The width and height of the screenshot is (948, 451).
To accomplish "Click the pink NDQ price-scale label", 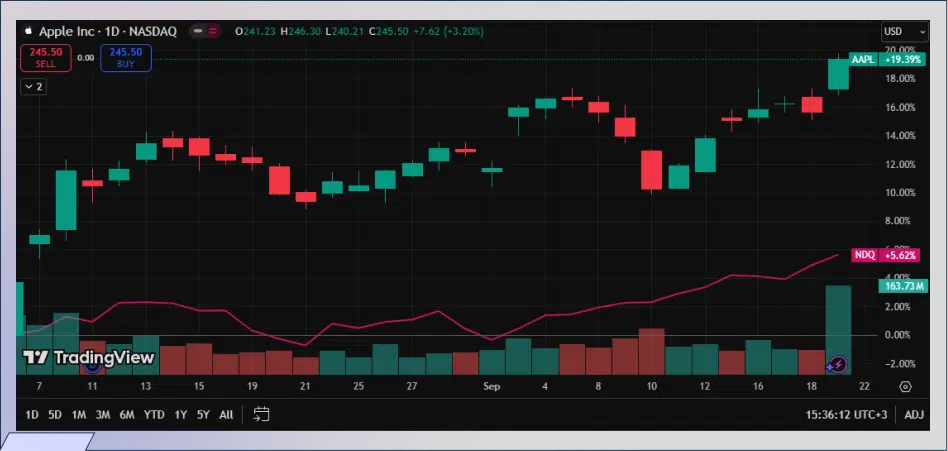I will tap(865, 255).
